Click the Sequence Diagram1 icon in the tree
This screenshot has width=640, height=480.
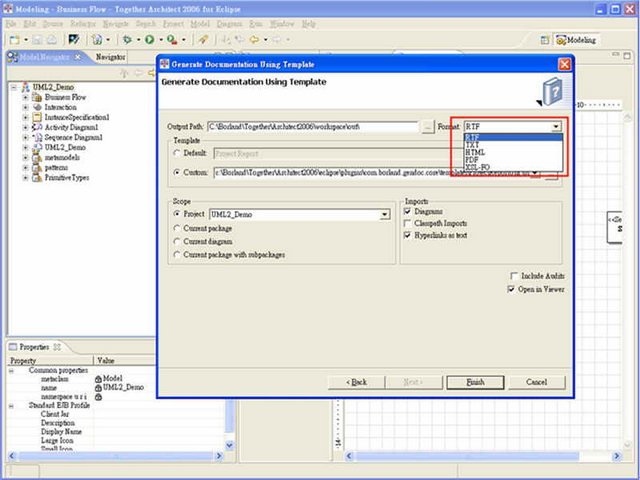(x=37, y=137)
